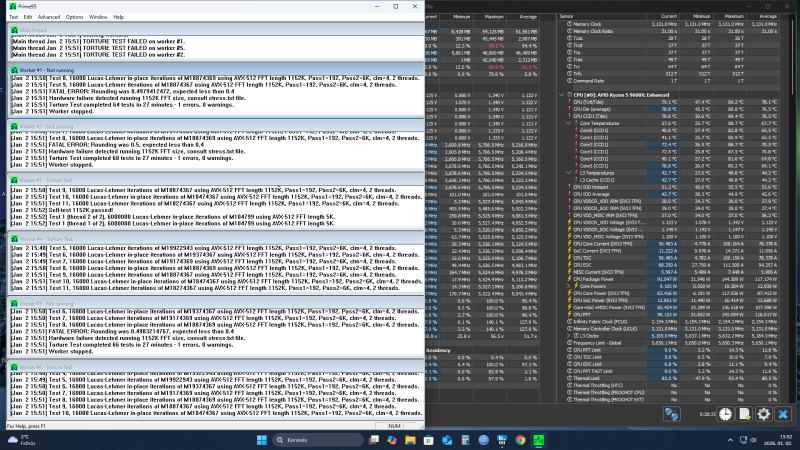This screenshot has width=800, height=450.
Task: Open the Edit menu in Prime95
Action: pyautogui.click(x=28, y=17)
